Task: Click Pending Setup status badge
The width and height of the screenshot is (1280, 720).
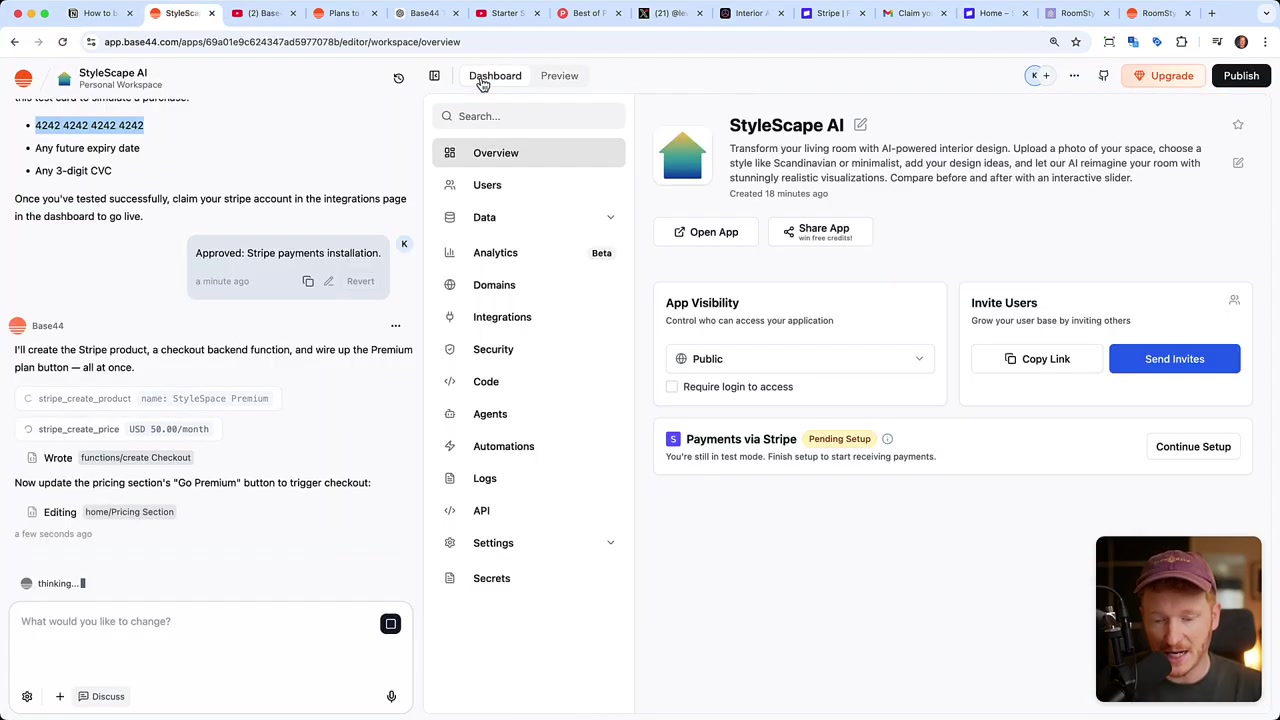Action: 839,439
